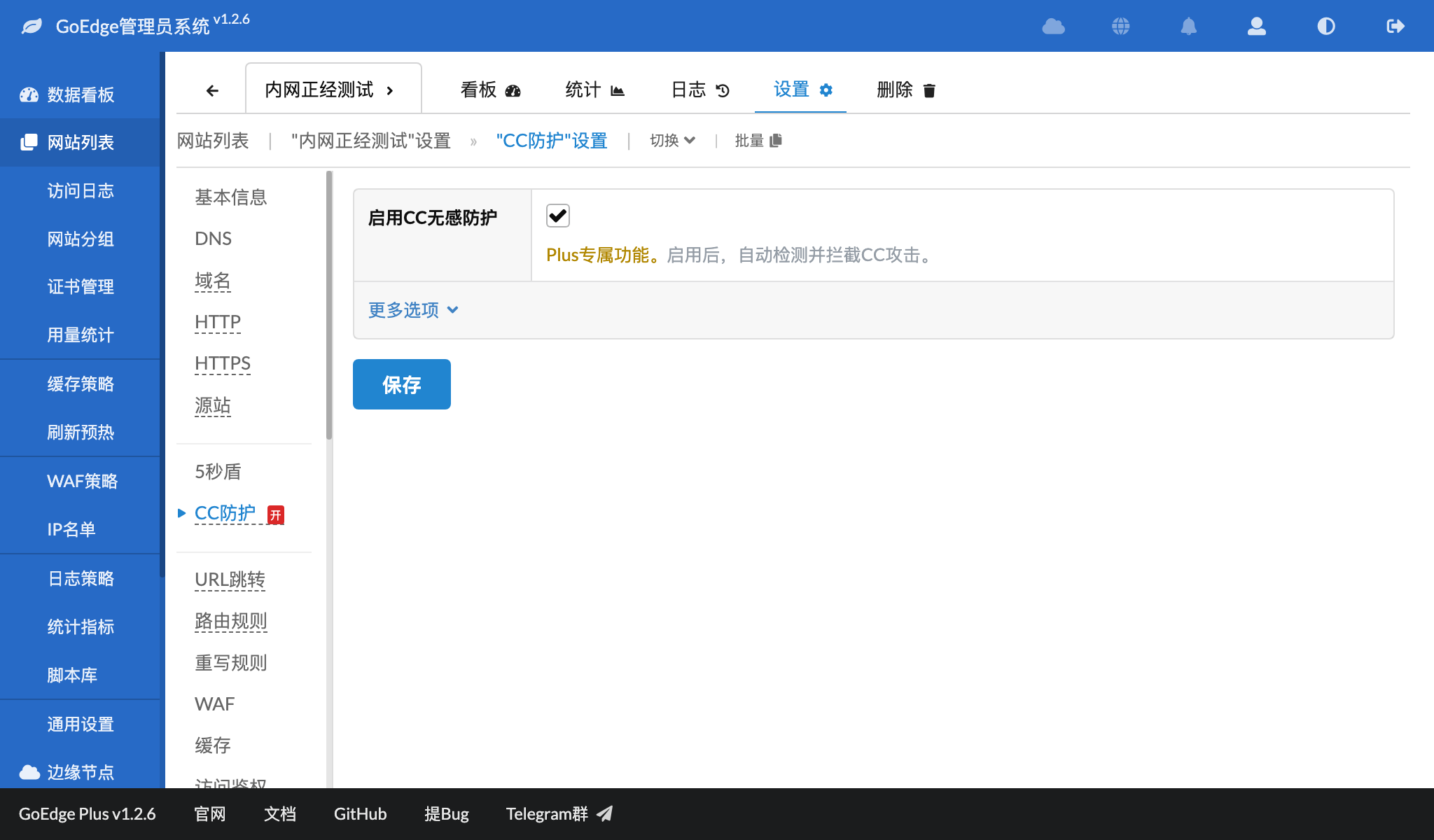Expand 更多选项 options
This screenshot has width=1434, height=840.
(x=413, y=310)
